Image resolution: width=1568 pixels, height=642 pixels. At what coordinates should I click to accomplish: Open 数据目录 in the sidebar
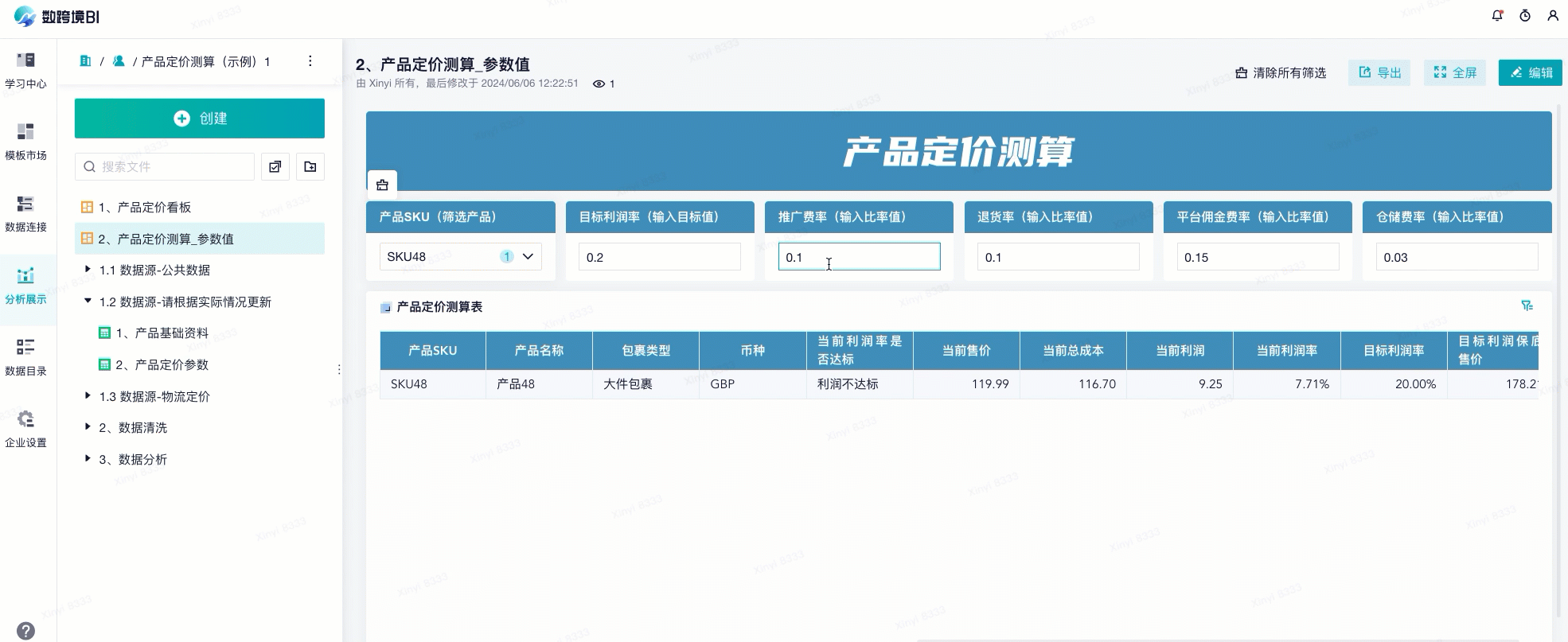coord(25,357)
